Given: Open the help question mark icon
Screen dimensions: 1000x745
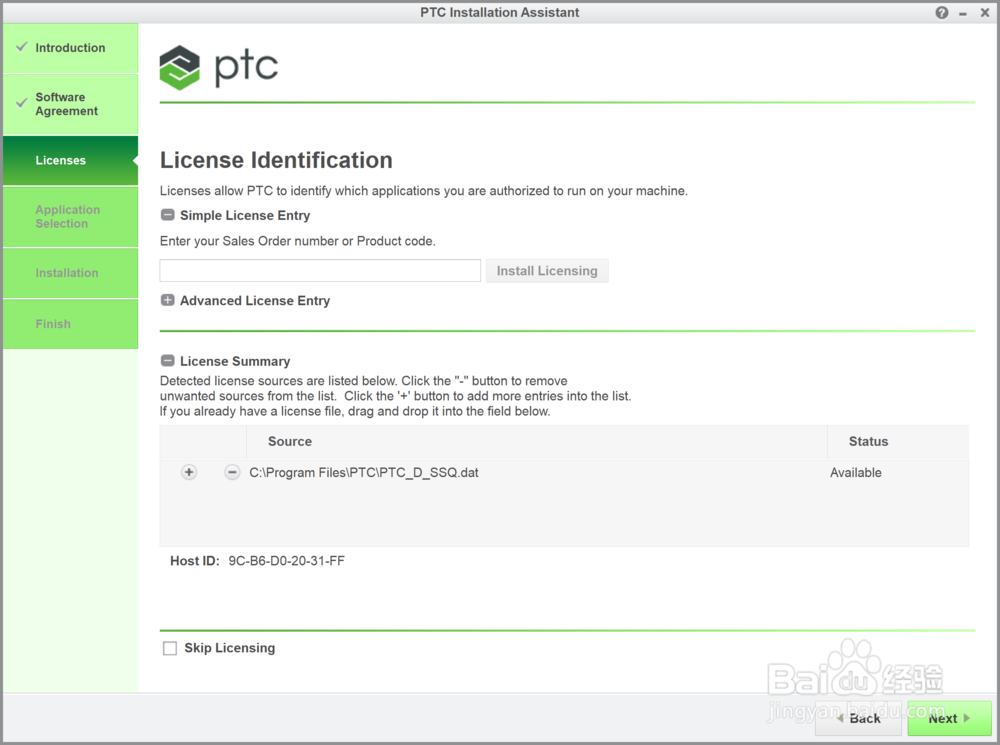Looking at the screenshot, I should click(941, 13).
